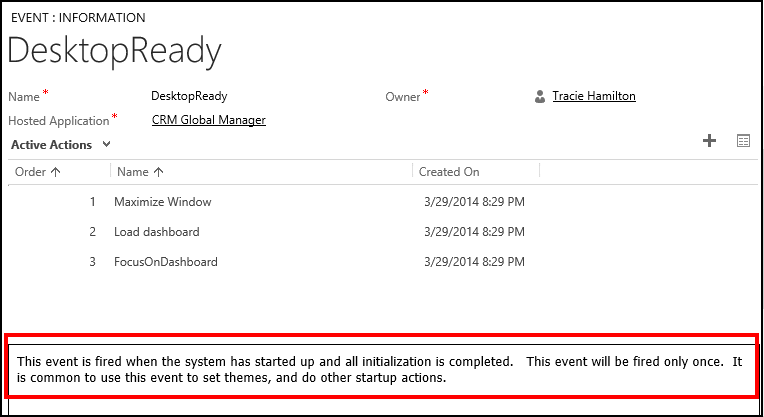Click Created On date for FocusOnDashboard
The height and width of the screenshot is (417, 764).
(x=471, y=262)
